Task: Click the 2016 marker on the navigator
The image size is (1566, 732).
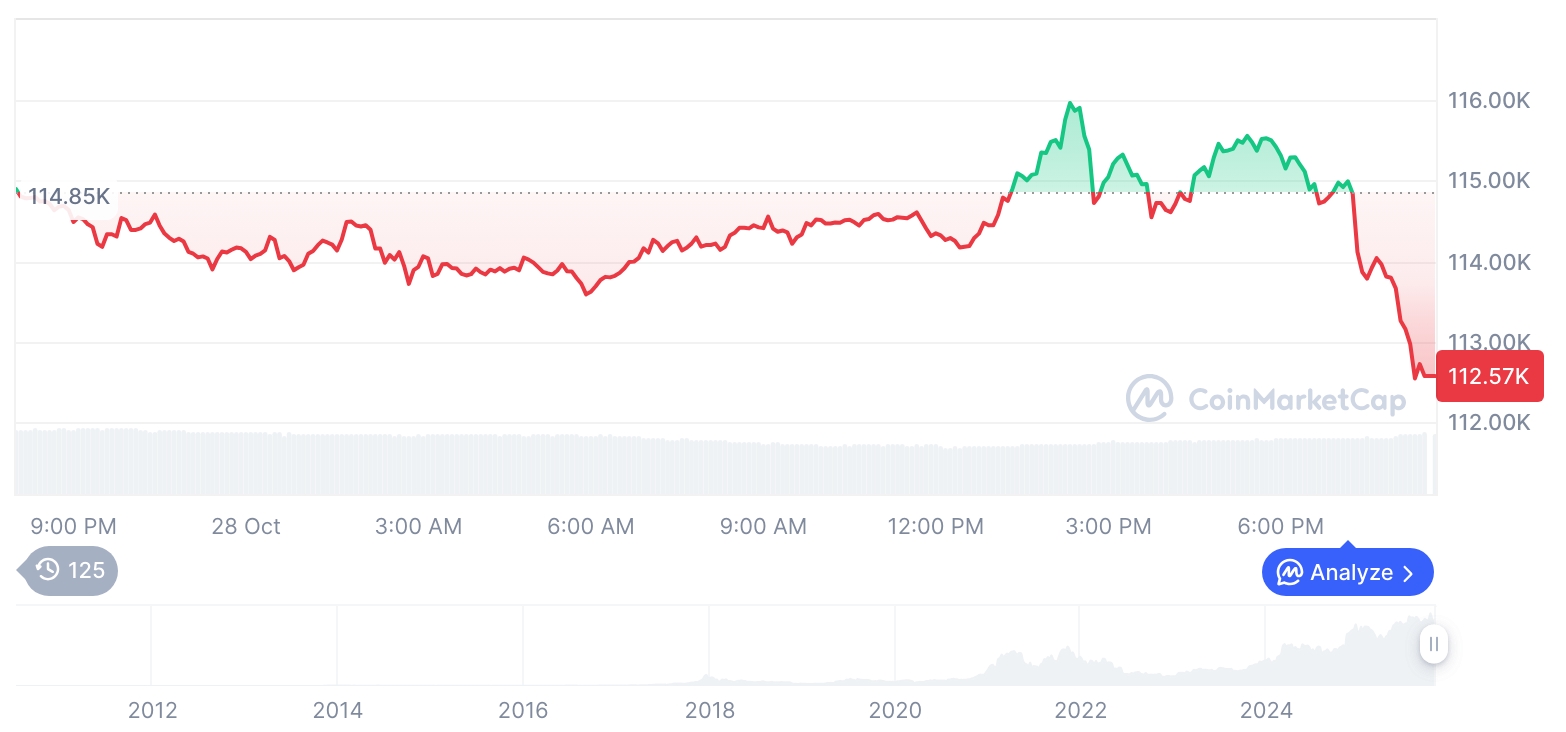Action: click(x=523, y=710)
